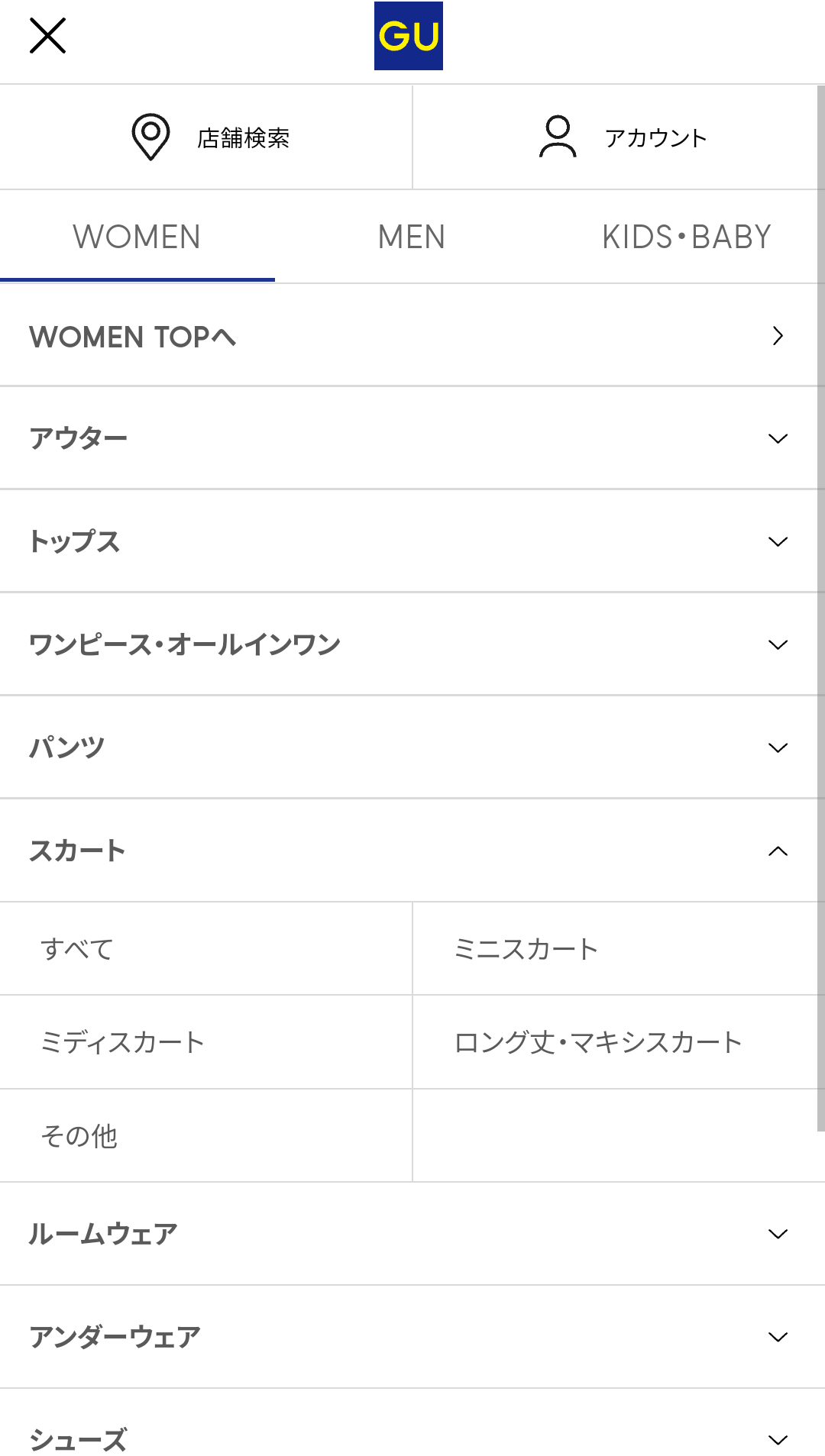
Task: Expand the ルームウェア category
Action: pyautogui.click(x=778, y=1234)
